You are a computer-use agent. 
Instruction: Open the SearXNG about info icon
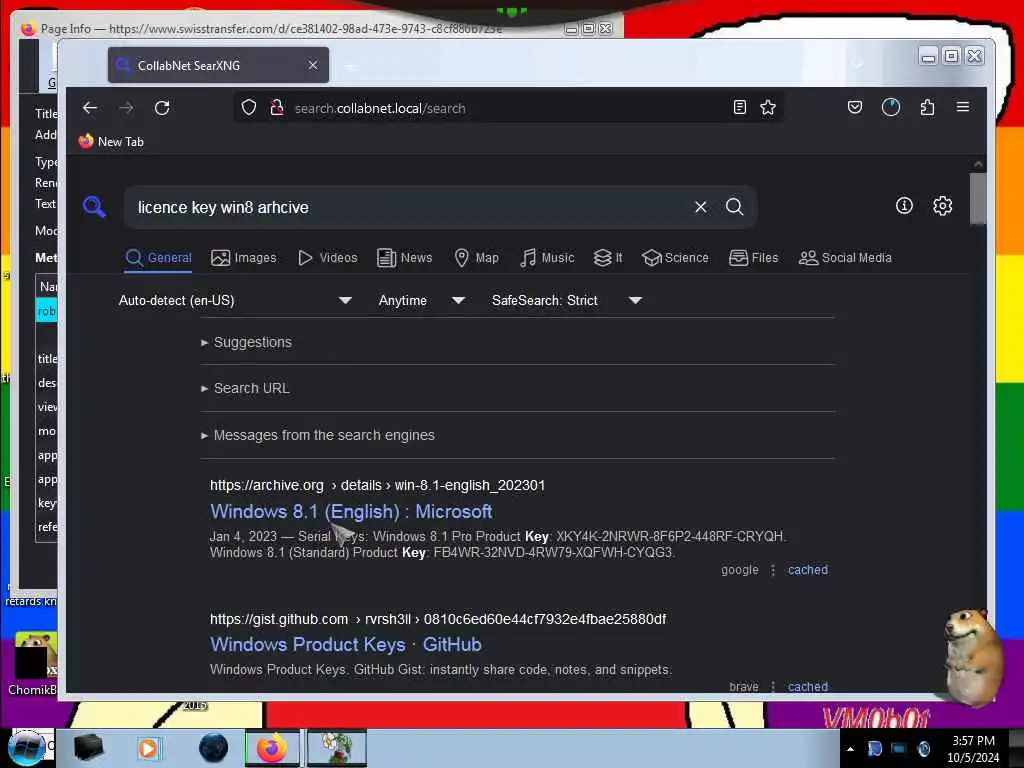(904, 206)
